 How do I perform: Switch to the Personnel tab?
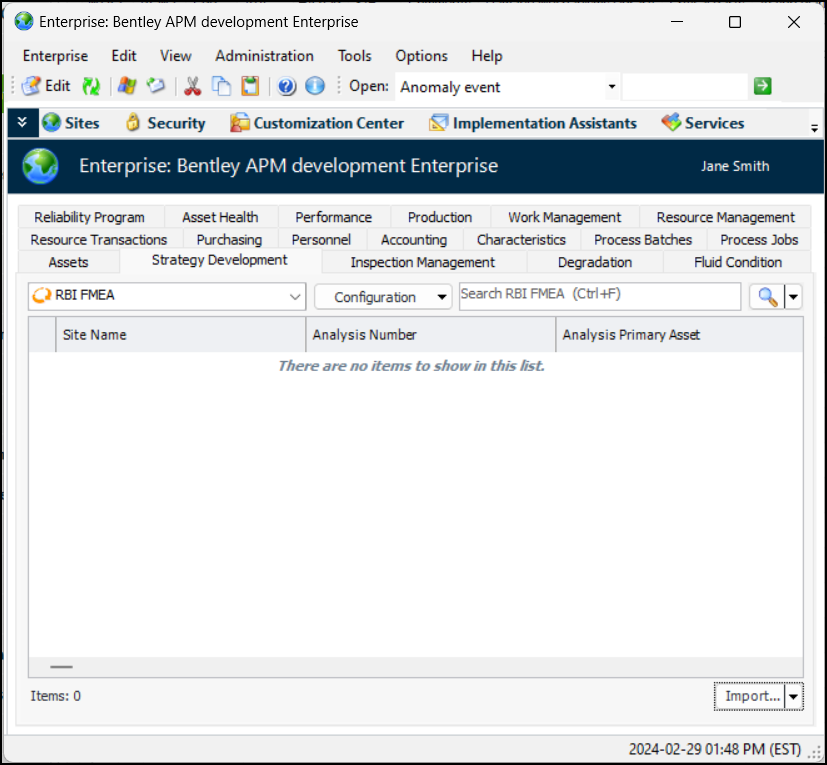coord(321,240)
